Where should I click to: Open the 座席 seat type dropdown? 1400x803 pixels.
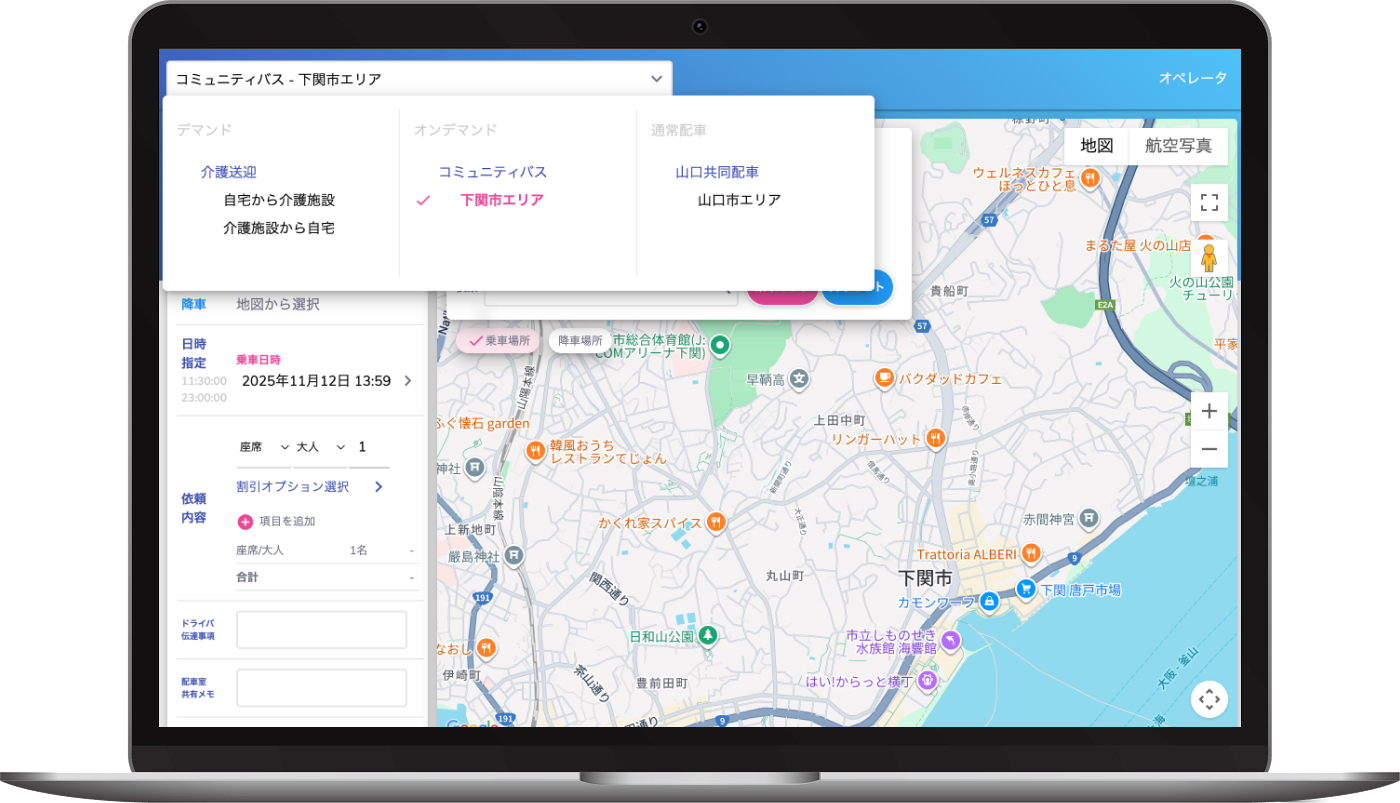[263, 447]
